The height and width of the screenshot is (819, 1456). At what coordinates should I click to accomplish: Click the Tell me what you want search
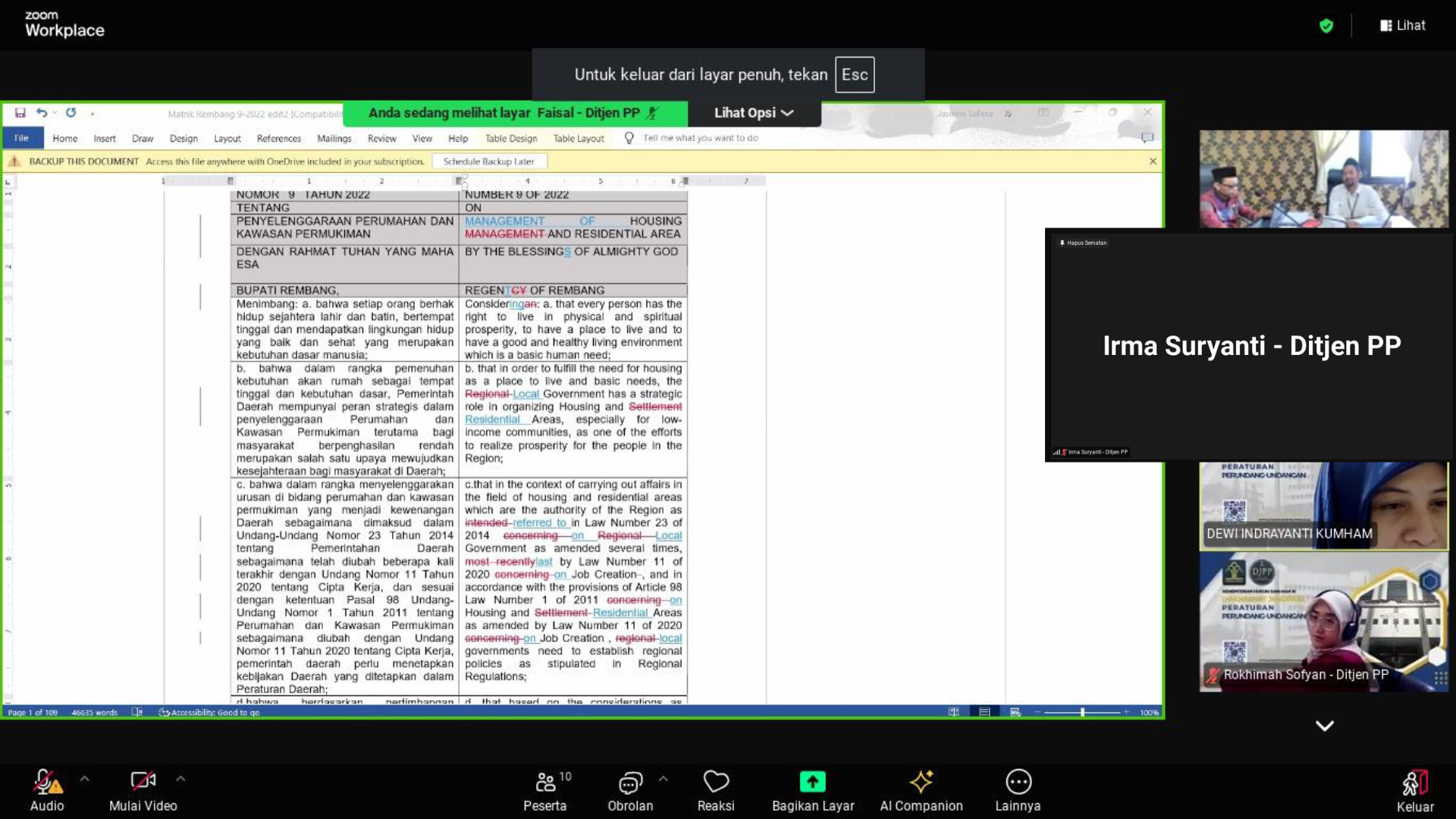[701, 138]
